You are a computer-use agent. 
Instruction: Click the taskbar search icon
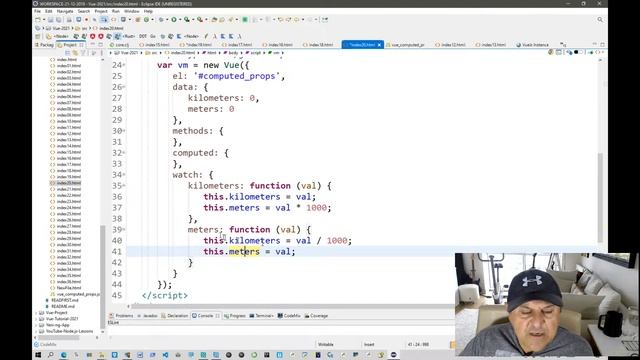[x=51, y=355]
